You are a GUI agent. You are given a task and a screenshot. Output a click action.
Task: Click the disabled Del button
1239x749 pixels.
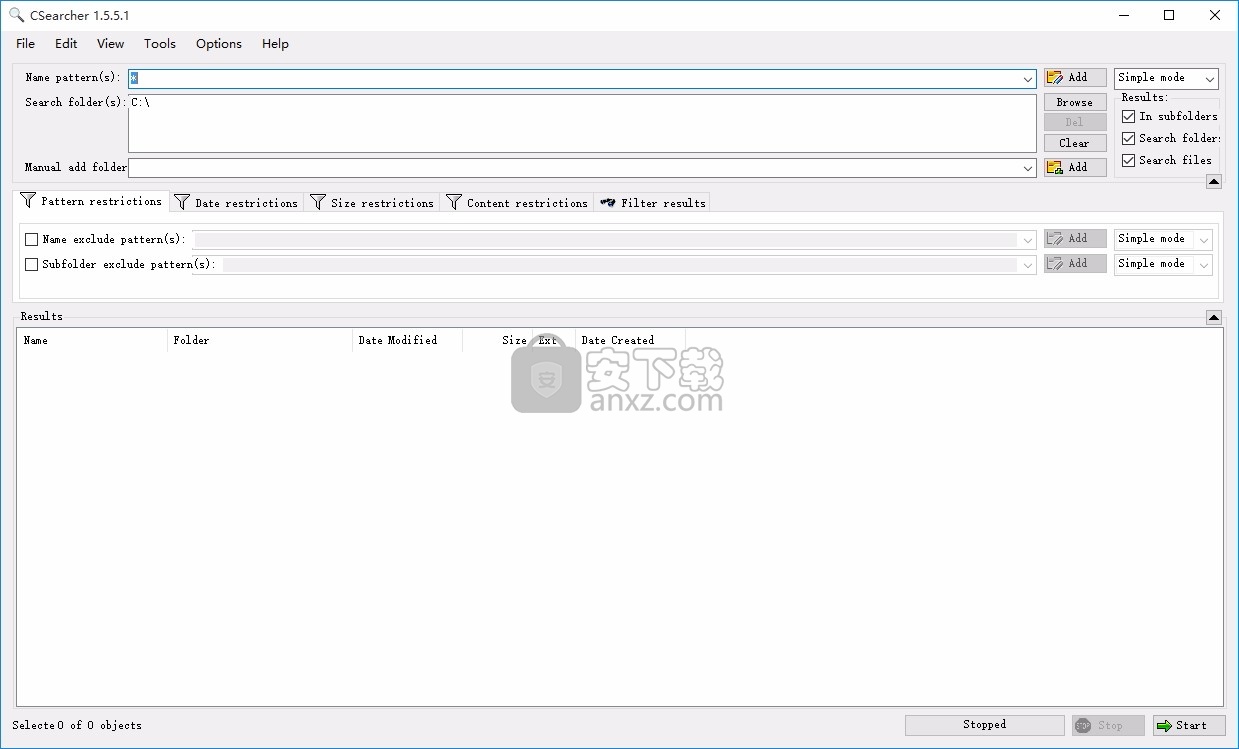1075,122
